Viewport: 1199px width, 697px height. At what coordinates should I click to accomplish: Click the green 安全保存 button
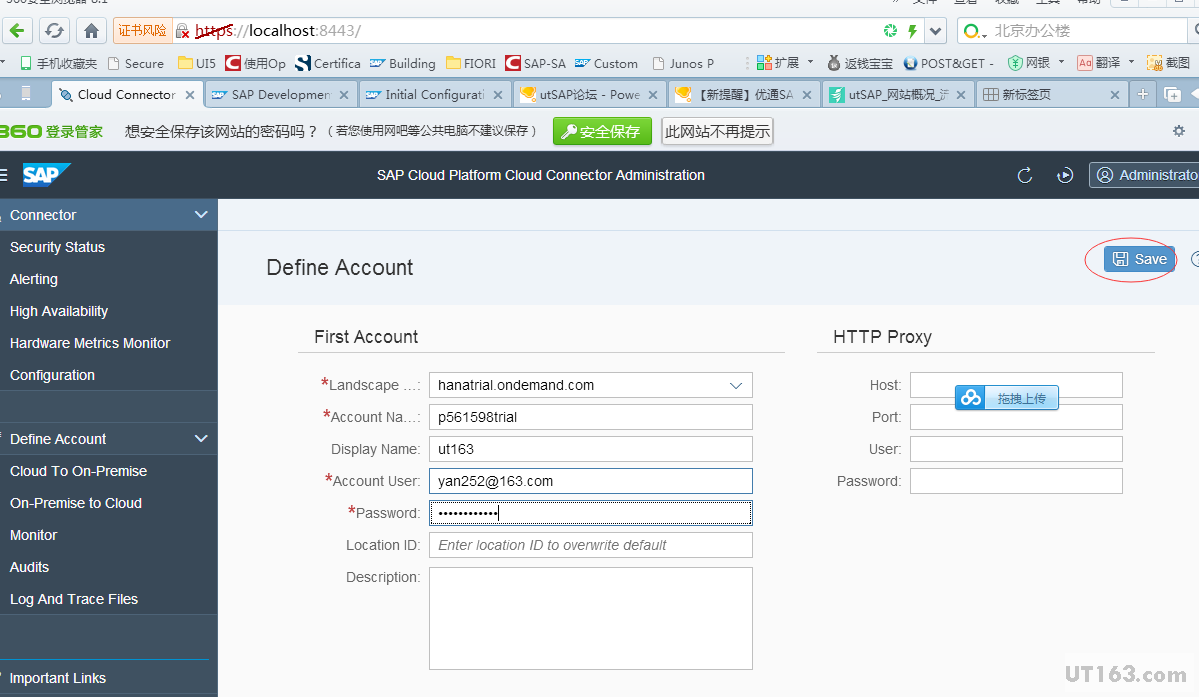click(602, 131)
